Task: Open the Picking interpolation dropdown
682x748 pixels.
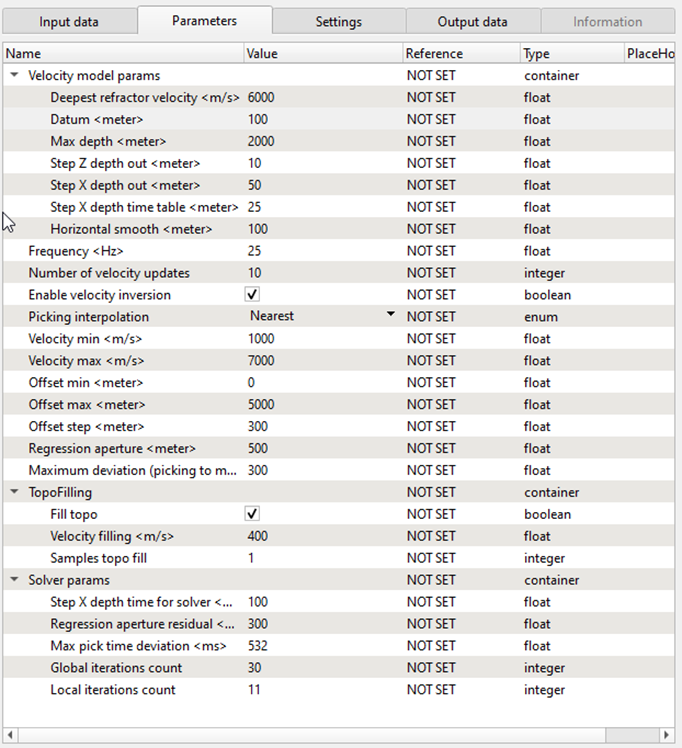Action: pos(390,316)
